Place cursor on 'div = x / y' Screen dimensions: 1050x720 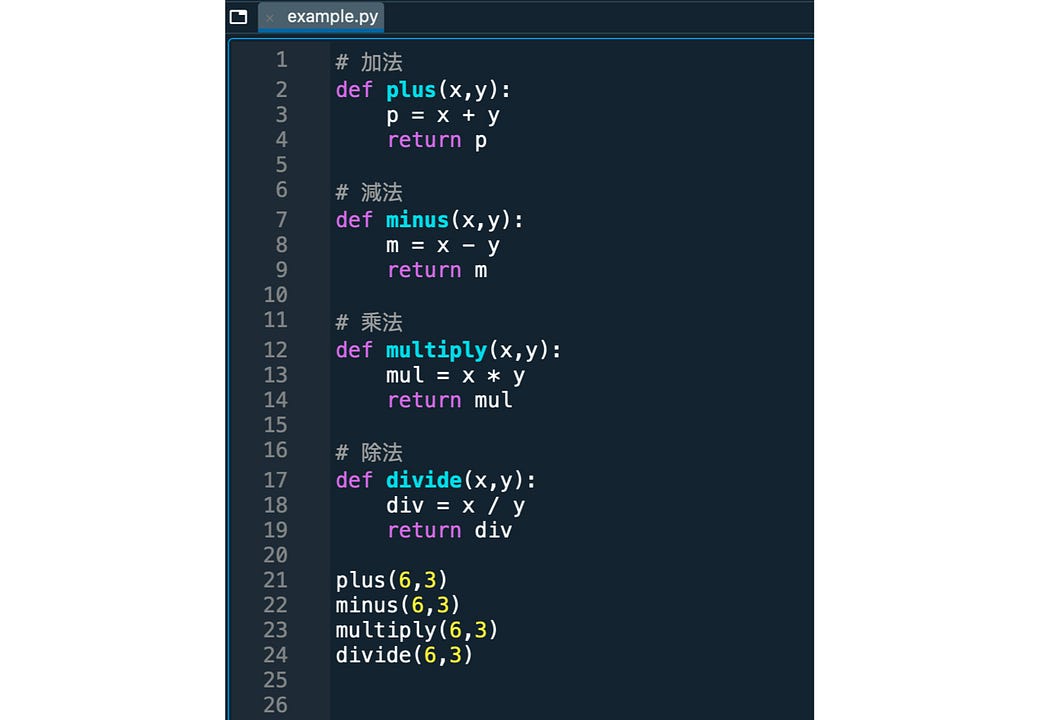click(x=455, y=506)
